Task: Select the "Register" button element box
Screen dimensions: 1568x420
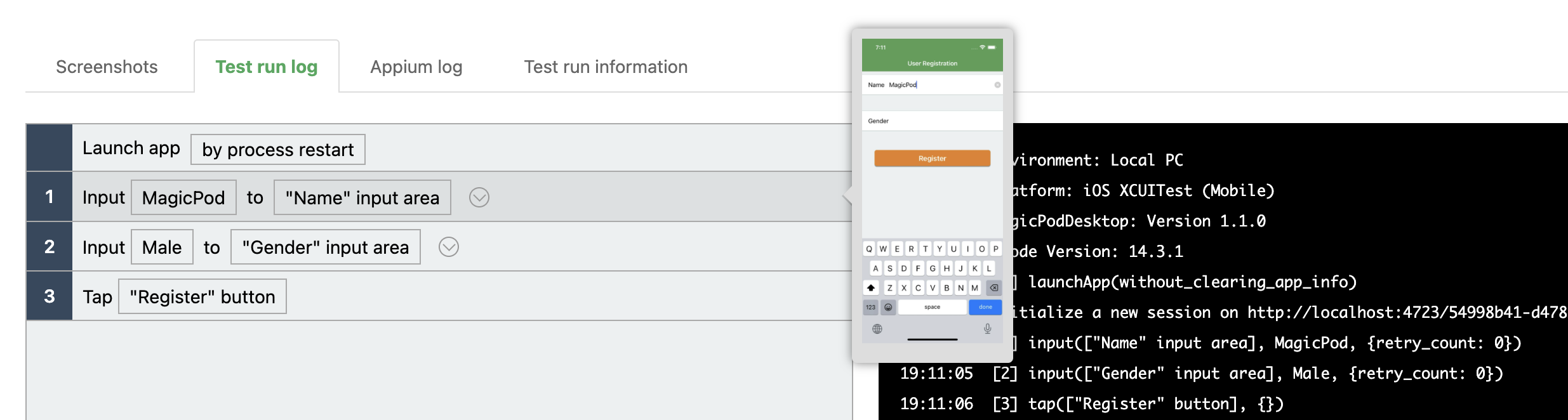Action: point(203,296)
